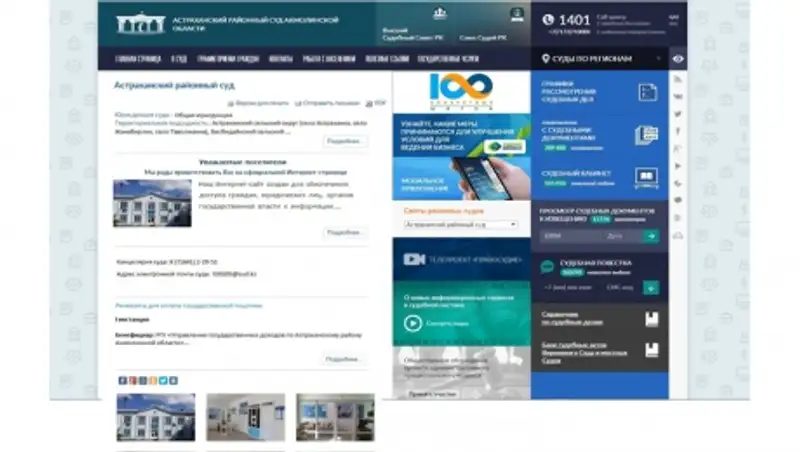This screenshot has height=452, width=800.
Task: Click the details button under the welcome message
Action: (x=345, y=233)
